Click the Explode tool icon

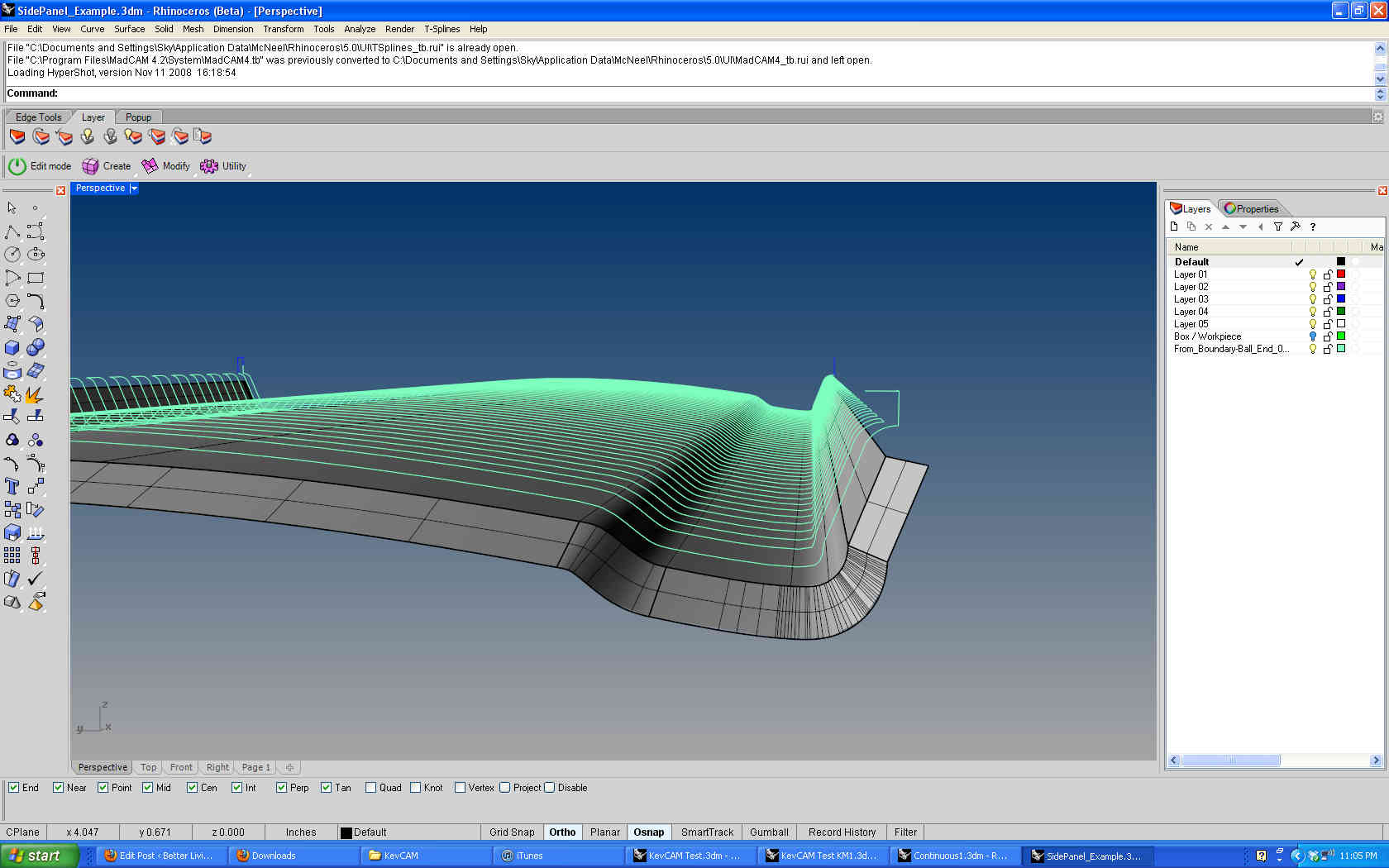coord(35,394)
